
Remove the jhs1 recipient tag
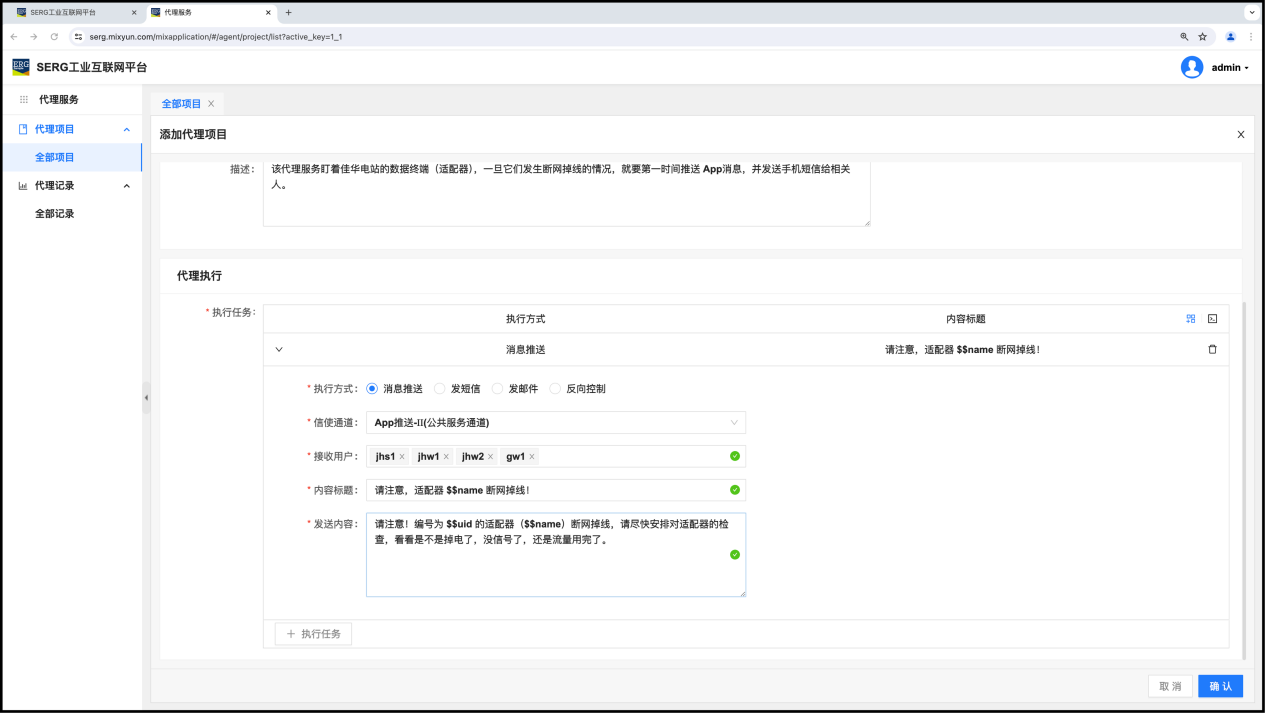pyautogui.click(x=402, y=457)
